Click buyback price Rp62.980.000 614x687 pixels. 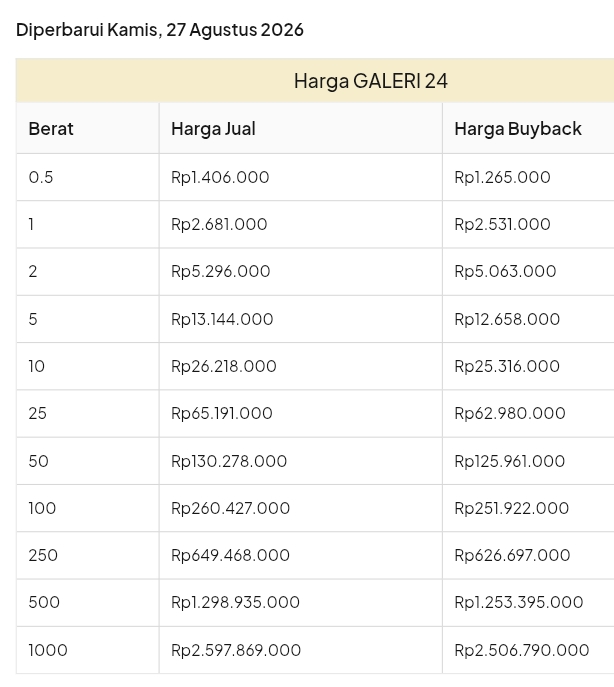(x=510, y=413)
